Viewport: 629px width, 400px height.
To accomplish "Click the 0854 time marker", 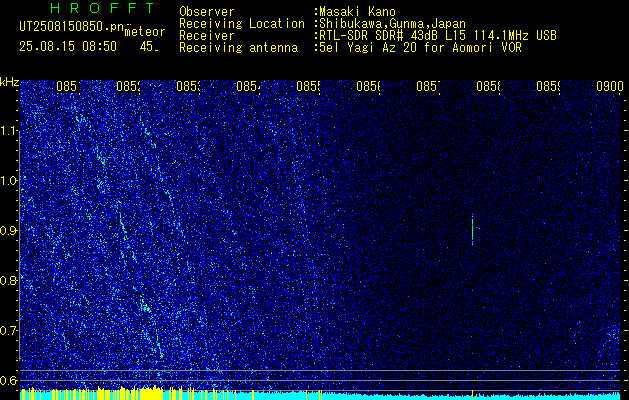I will tap(249, 87).
